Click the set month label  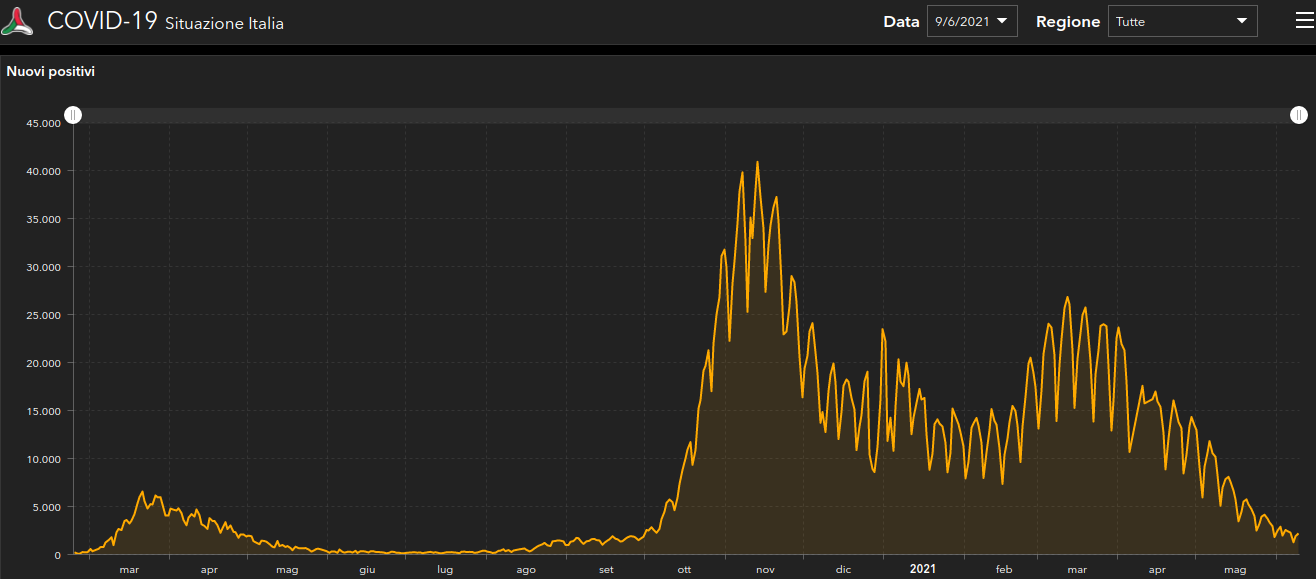(x=606, y=570)
